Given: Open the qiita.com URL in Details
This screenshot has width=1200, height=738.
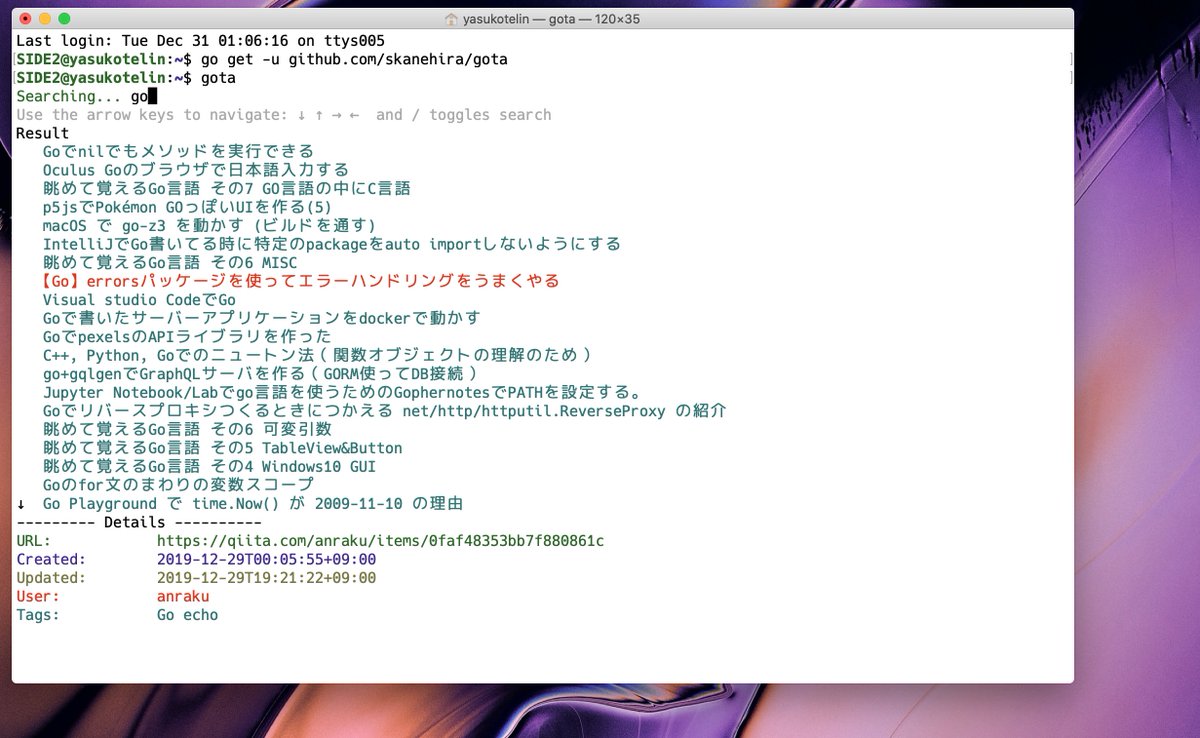Looking at the screenshot, I should click(380, 541).
